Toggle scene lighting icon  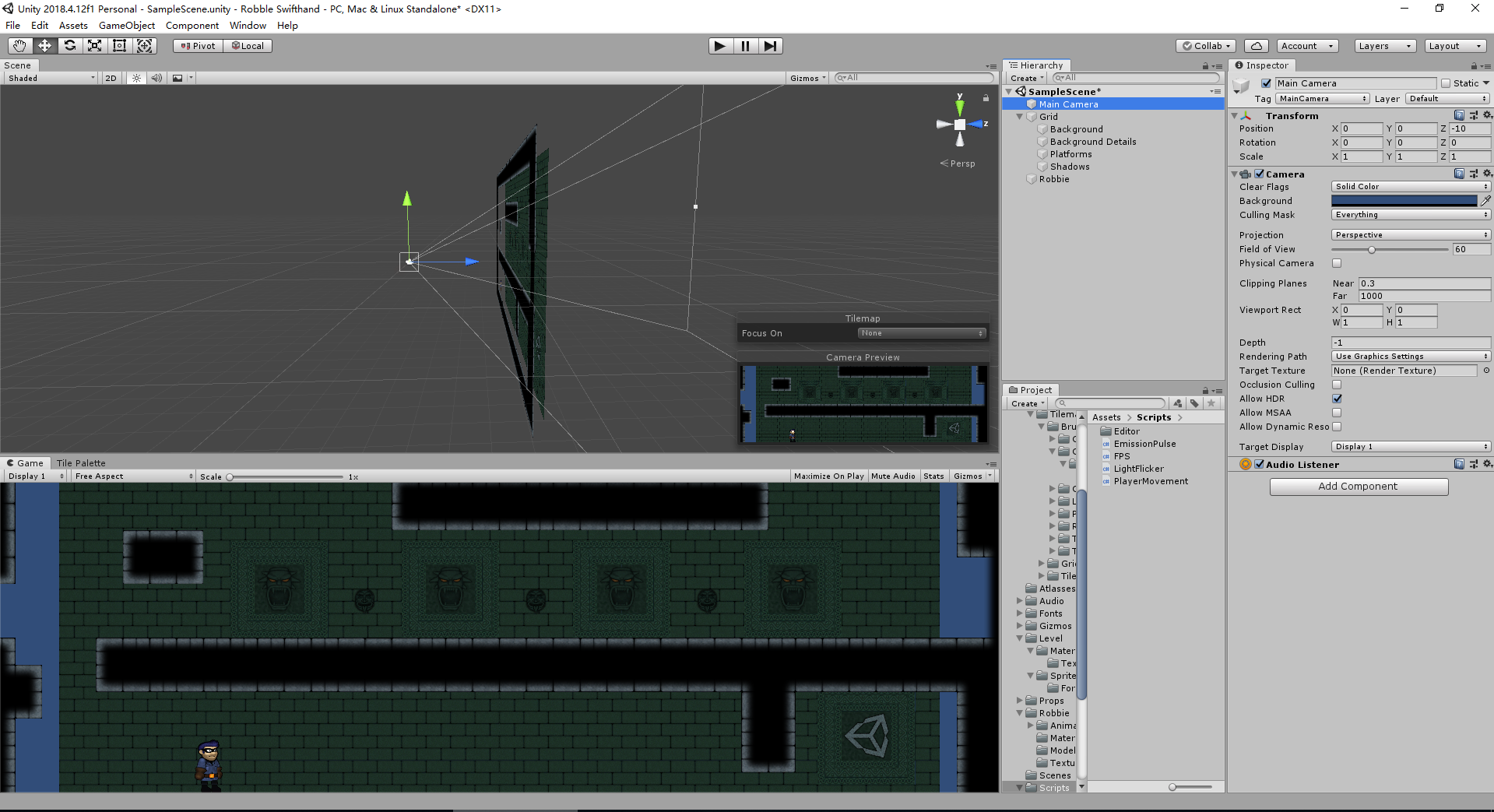coord(136,78)
